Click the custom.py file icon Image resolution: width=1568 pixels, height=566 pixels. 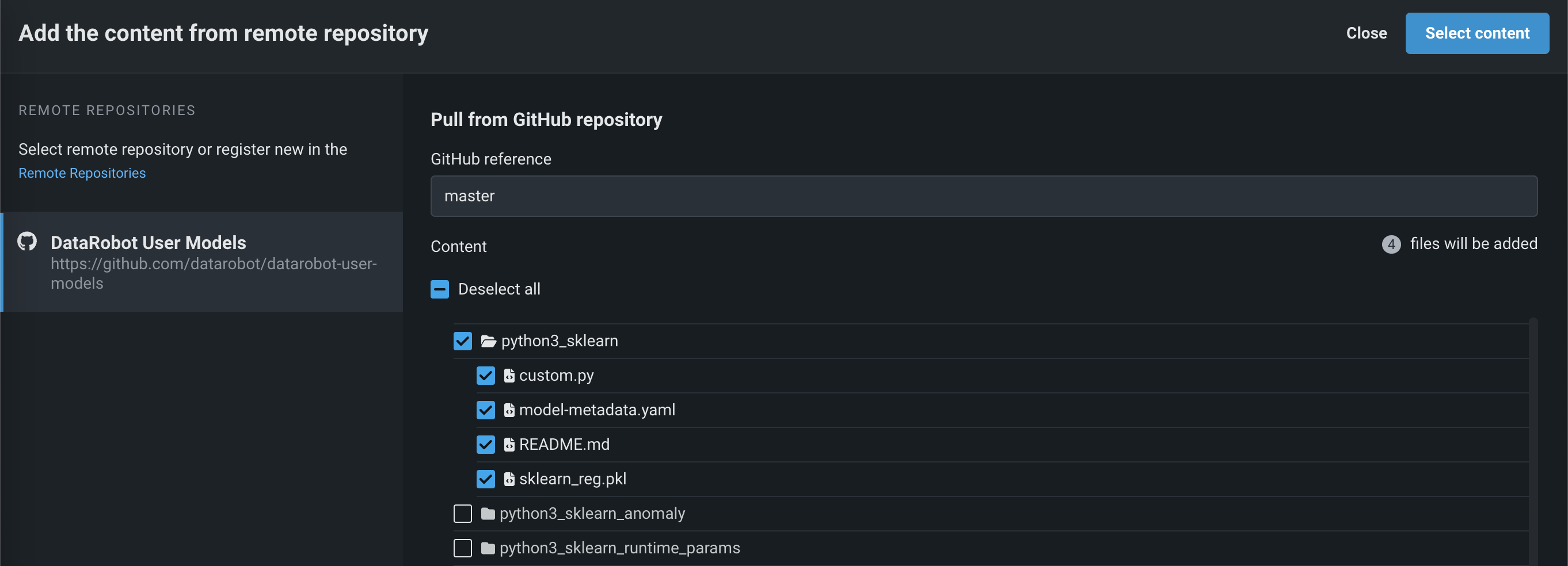point(509,376)
